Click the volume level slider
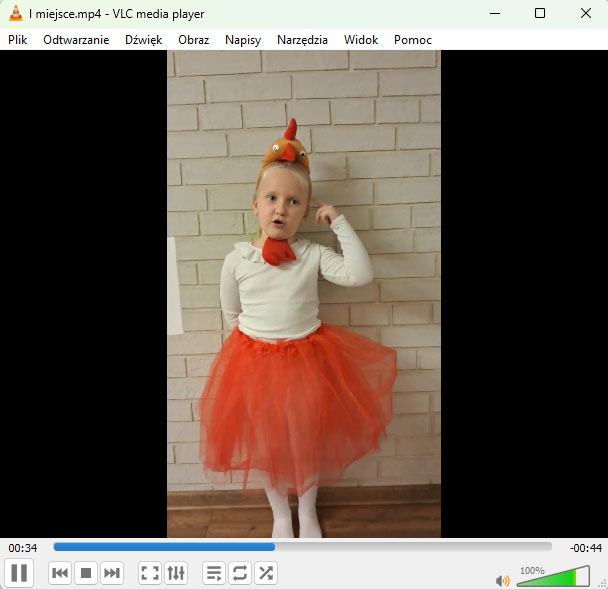The width and height of the screenshot is (608, 589). coord(552,577)
